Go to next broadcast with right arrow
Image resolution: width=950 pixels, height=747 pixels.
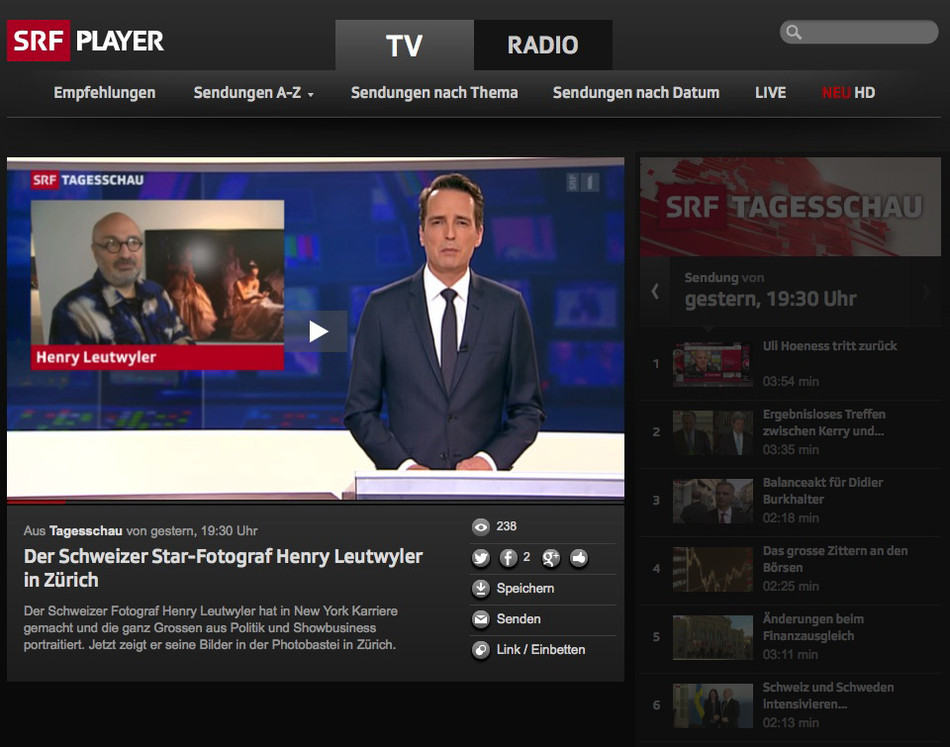[926, 291]
